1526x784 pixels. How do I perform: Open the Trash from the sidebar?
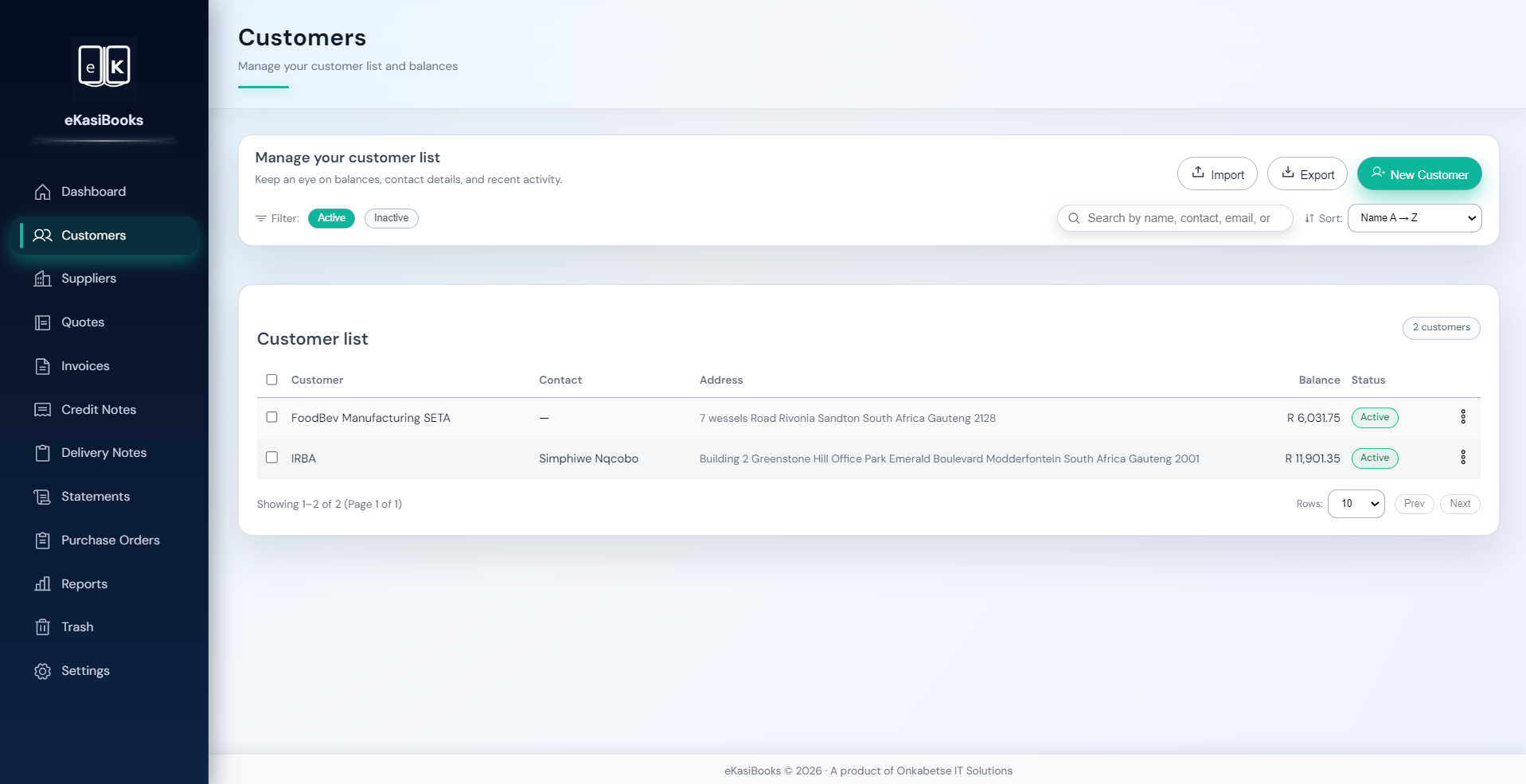click(x=76, y=626)
